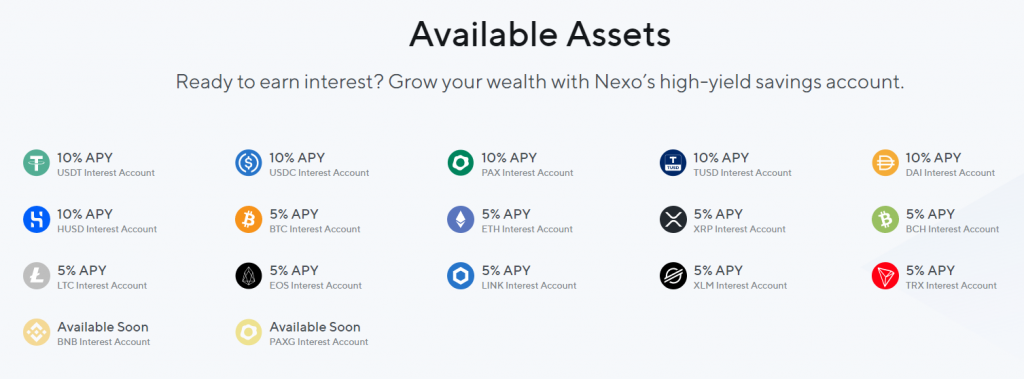Open the HUSD Interest Account label

point(107,229)
